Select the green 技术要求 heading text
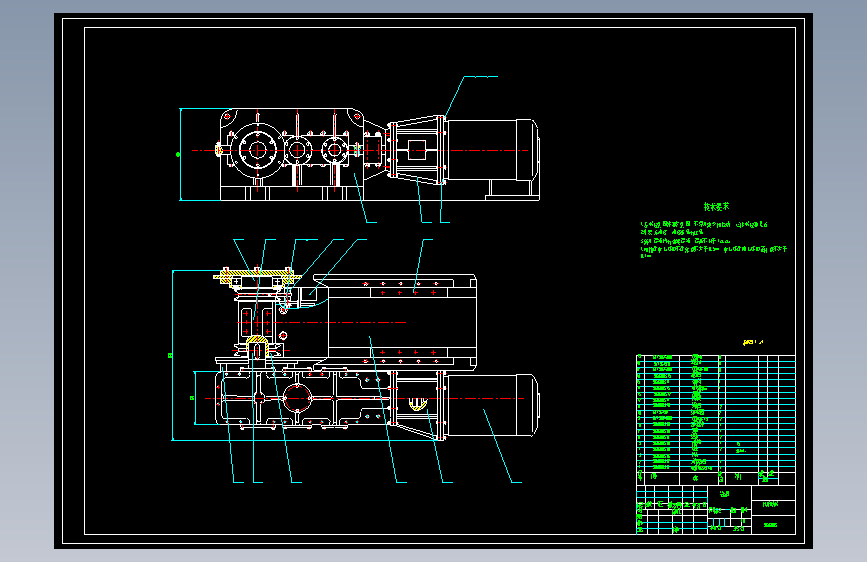 coord(716,207)
